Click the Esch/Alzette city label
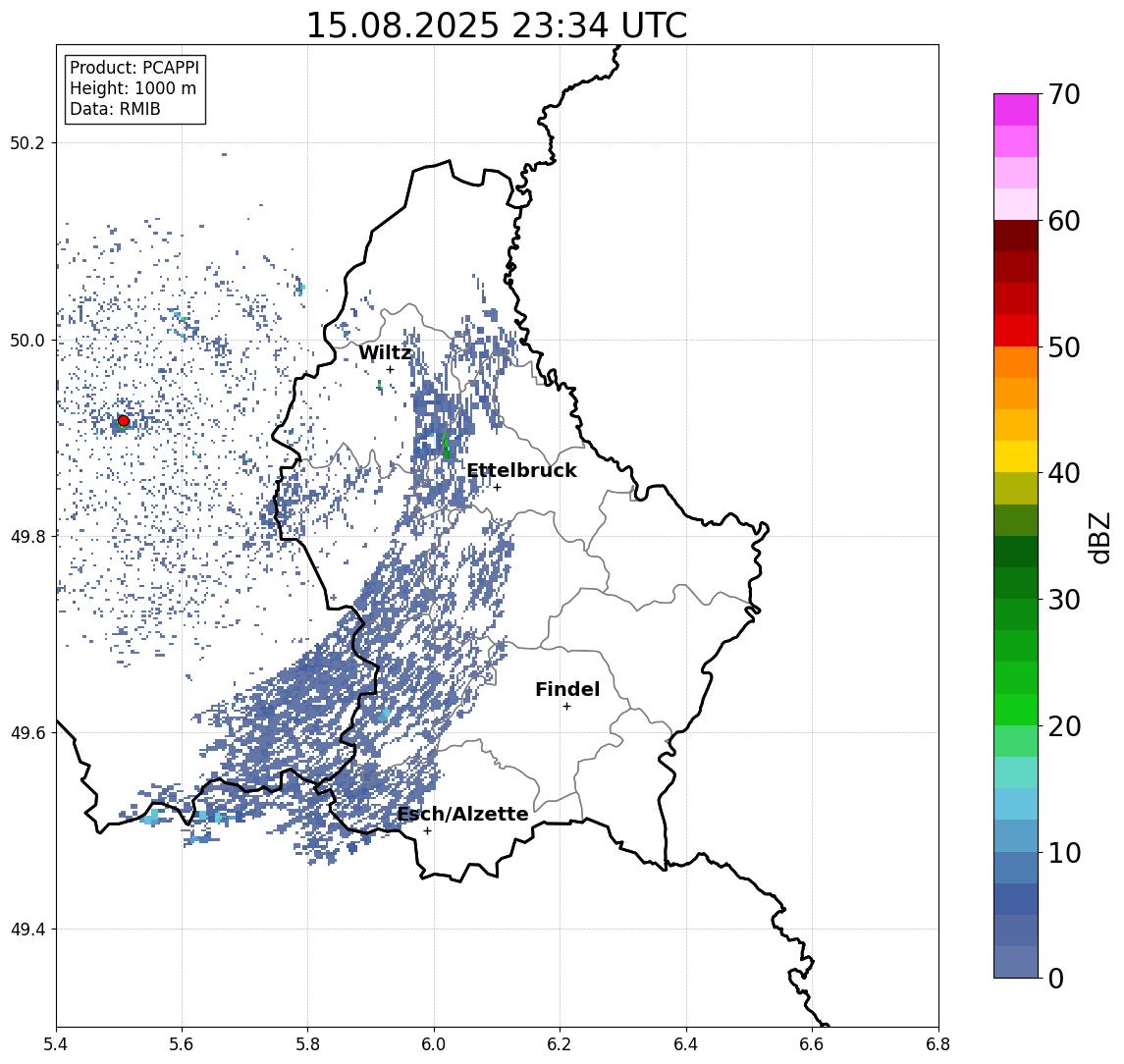The width and height of the screenshot is (1124, 1064). (462, 814)
